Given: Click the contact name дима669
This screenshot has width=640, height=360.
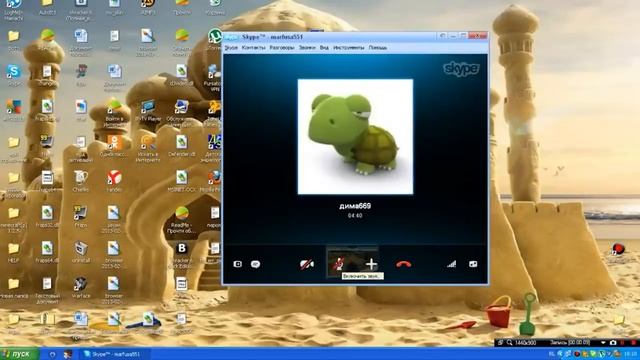Looking at the screenshot, I should pyautogui.click(x=355, y=206).
